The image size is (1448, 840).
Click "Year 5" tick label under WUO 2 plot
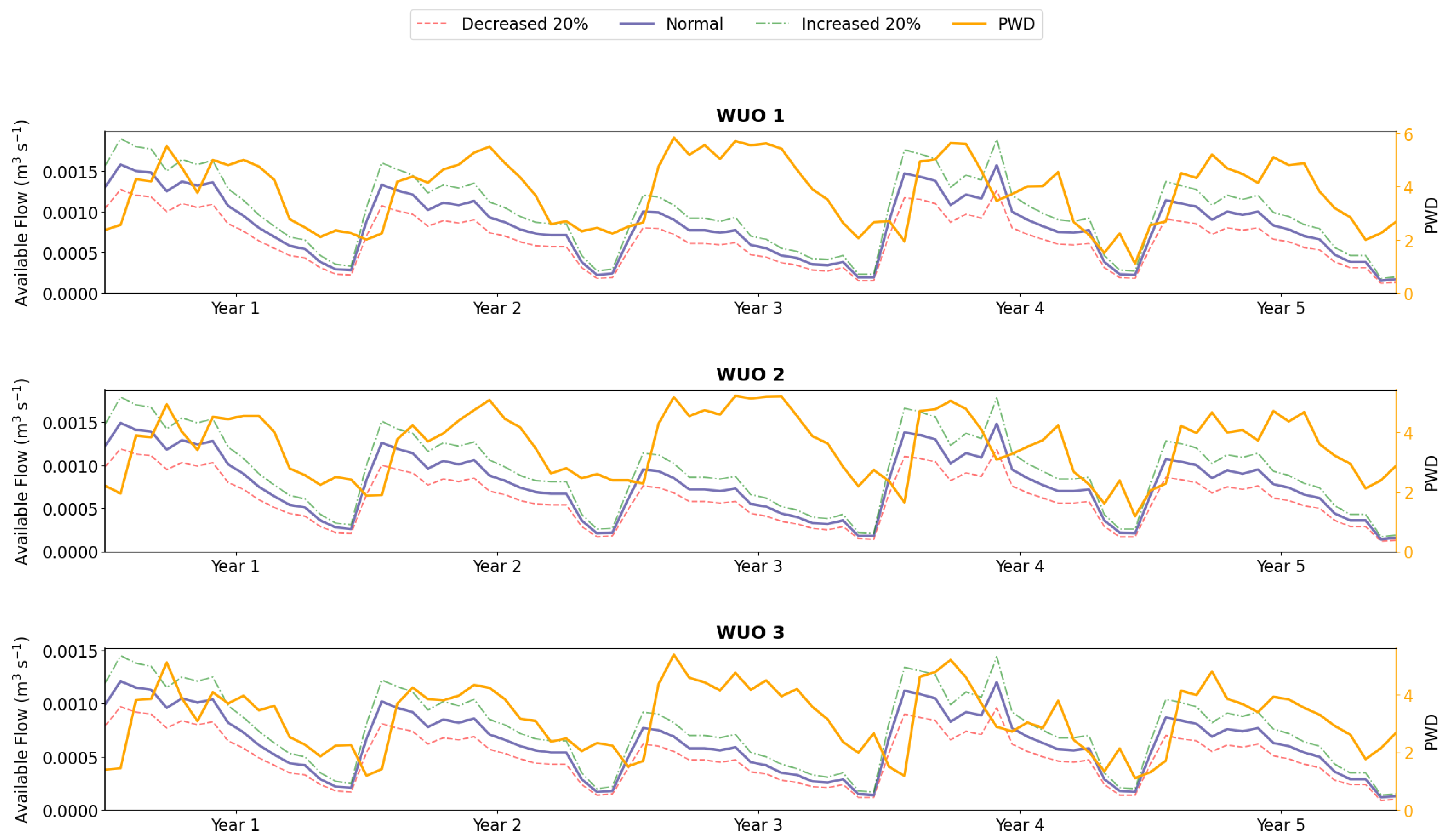(1281, 566)
